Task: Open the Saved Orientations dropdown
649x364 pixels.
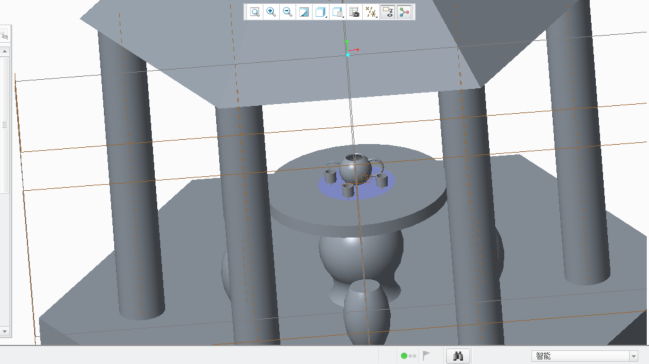Action: click(x=338, y=12)
